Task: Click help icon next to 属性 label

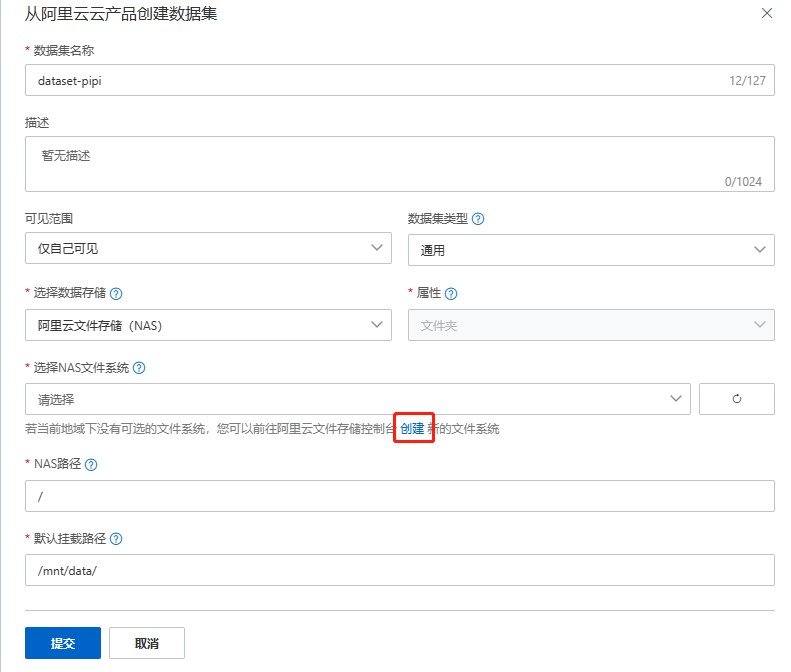Action: coord(451,294)
